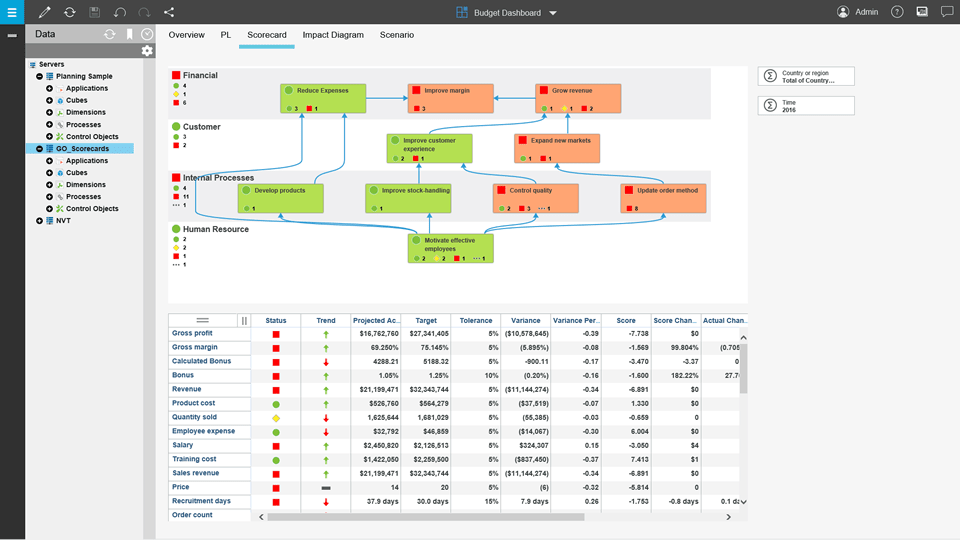This screenshot has width=960, height=540.
Task: Collapse the side panel with minus button
Action: [12, 35]
